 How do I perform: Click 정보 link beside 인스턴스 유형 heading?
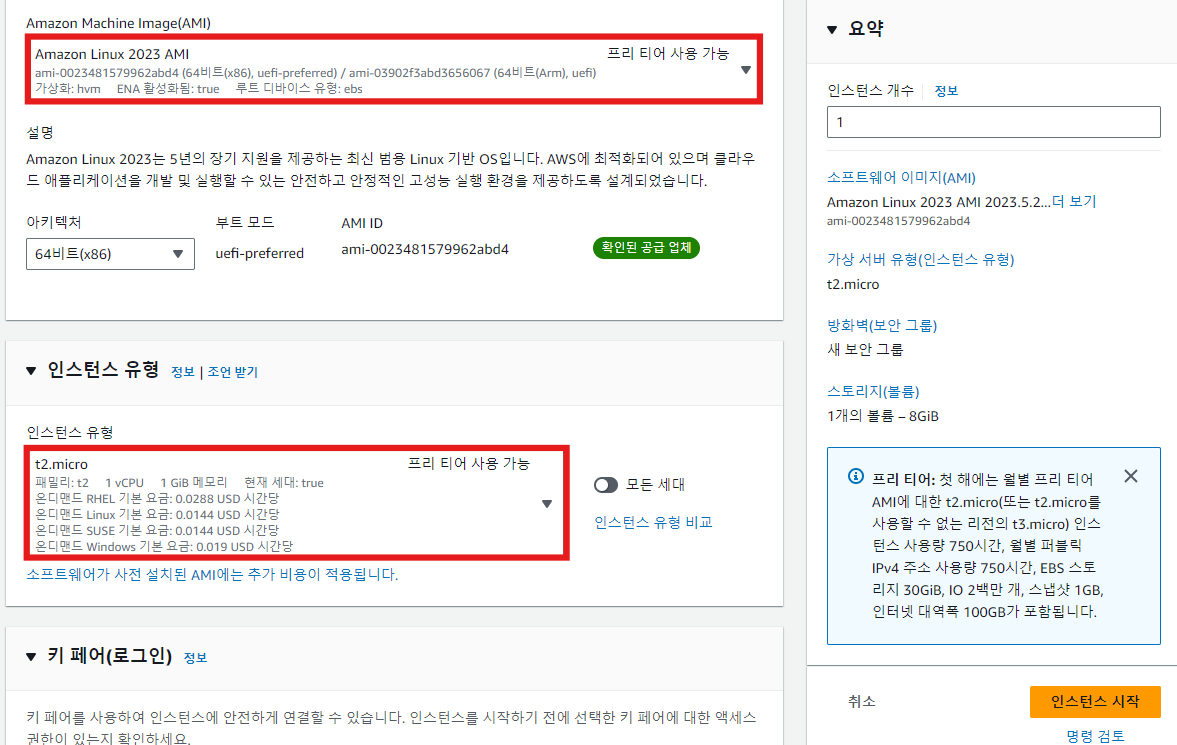click(x=182, y=372)
